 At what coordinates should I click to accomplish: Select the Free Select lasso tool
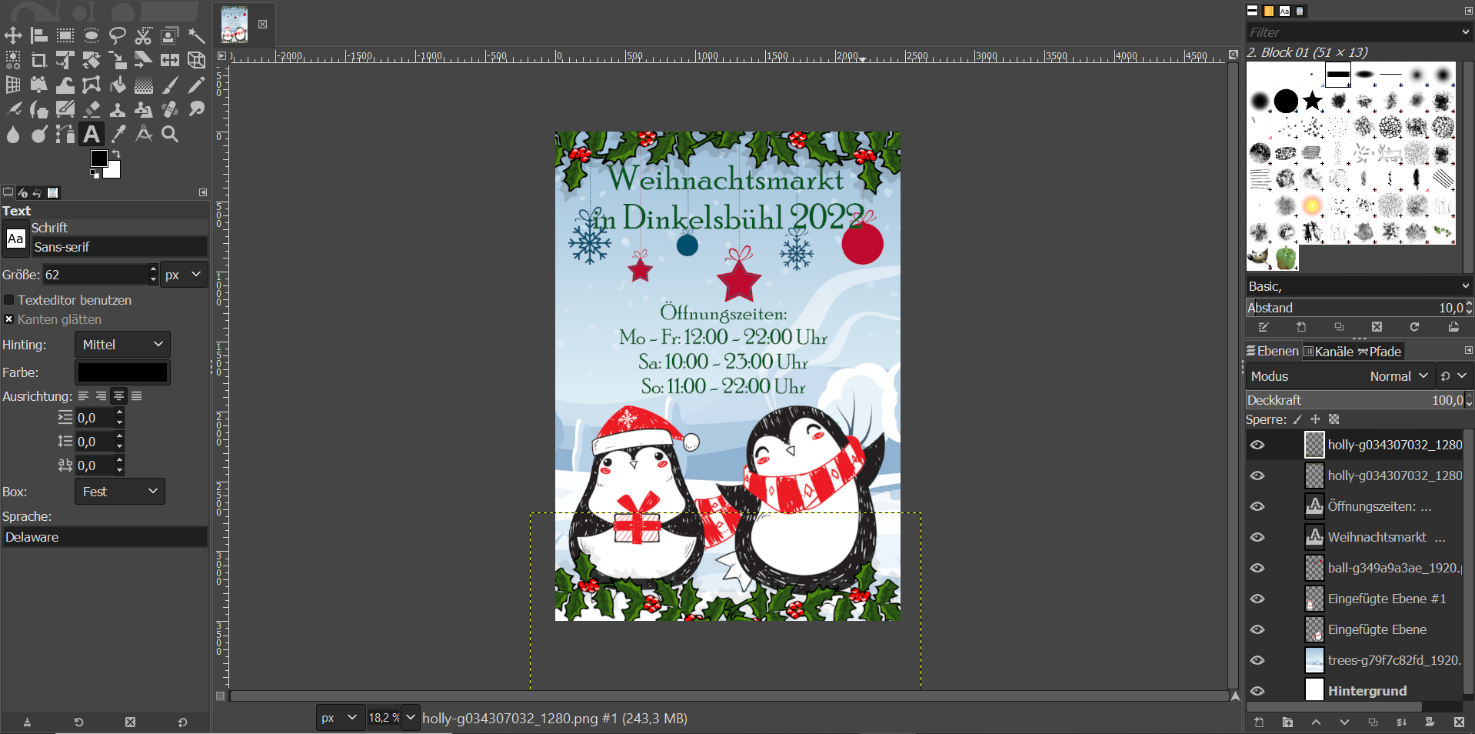117,36
